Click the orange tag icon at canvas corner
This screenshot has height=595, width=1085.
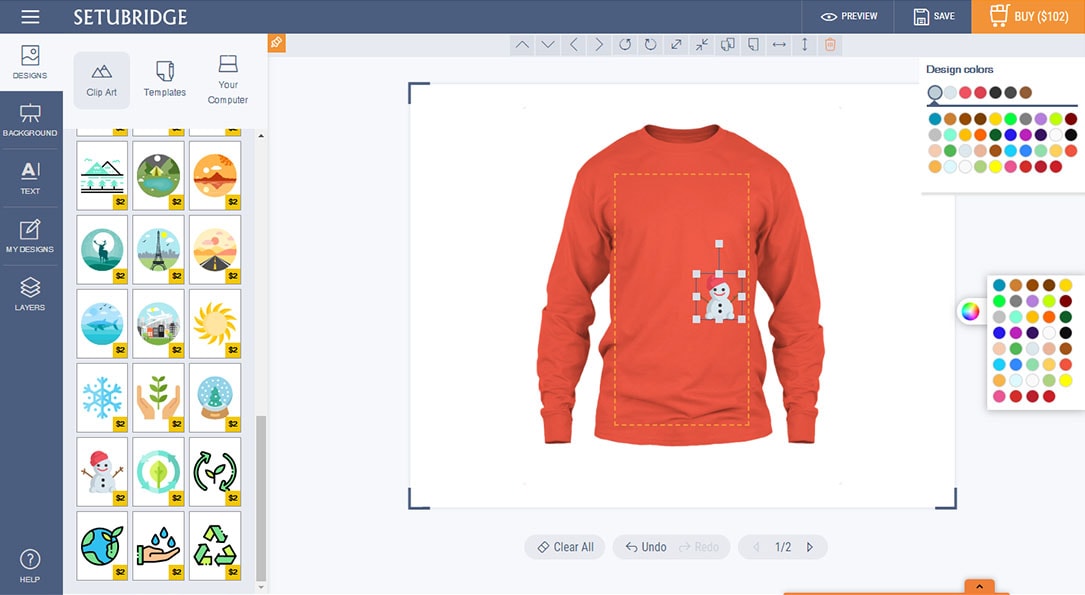tap(277, 43)
